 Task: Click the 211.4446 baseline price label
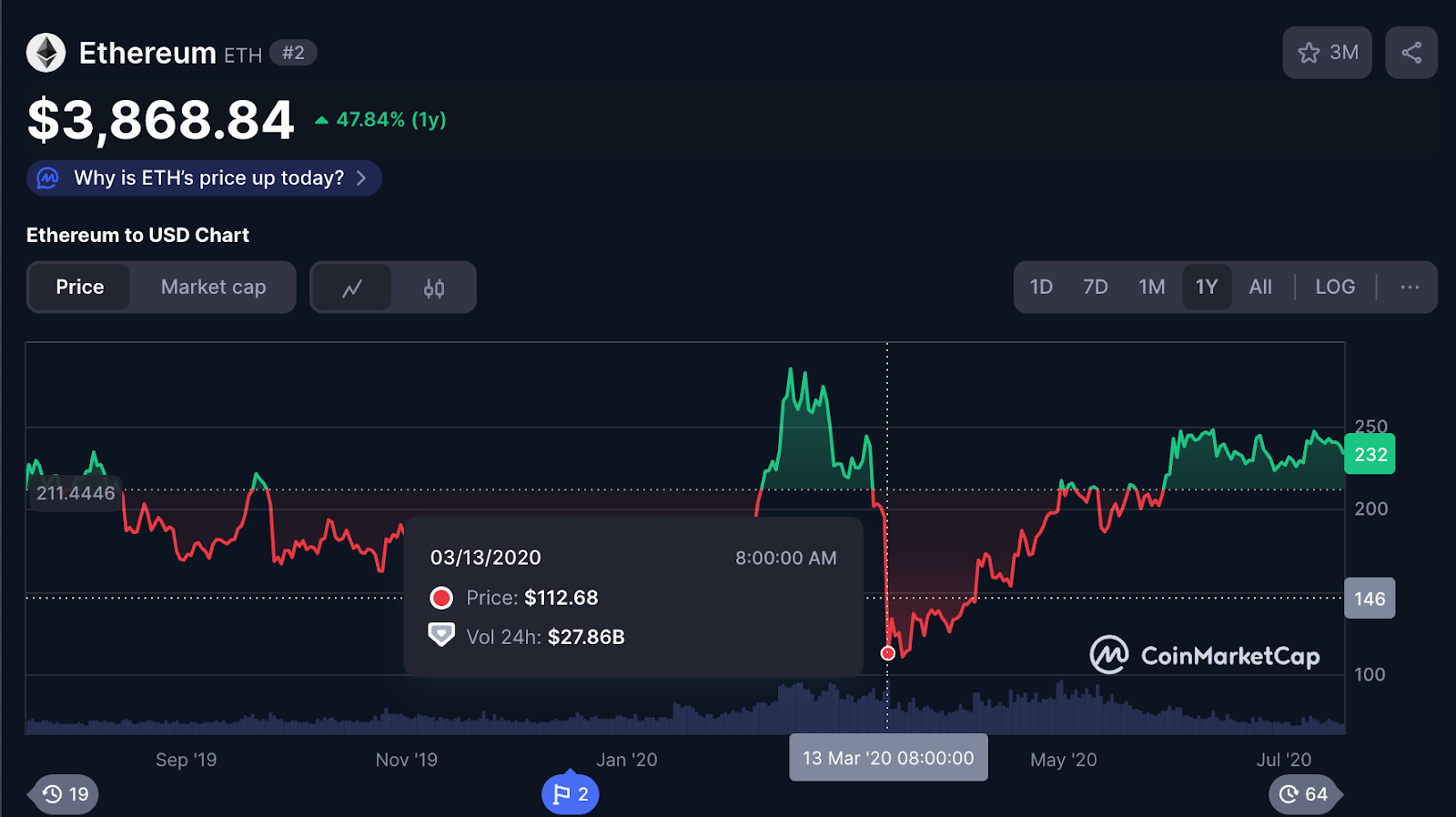coord(76,493)
